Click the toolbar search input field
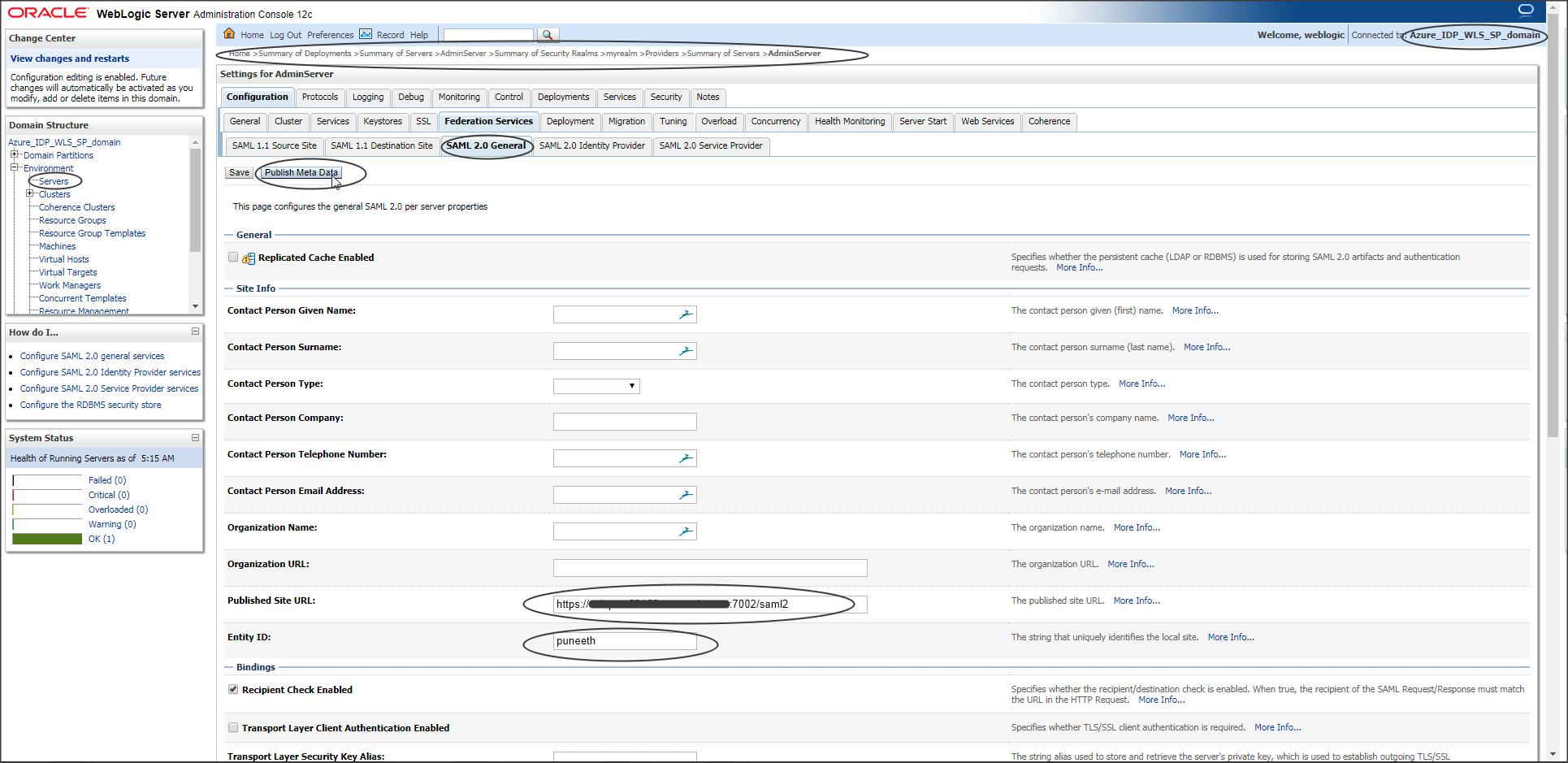 (488, 35)
